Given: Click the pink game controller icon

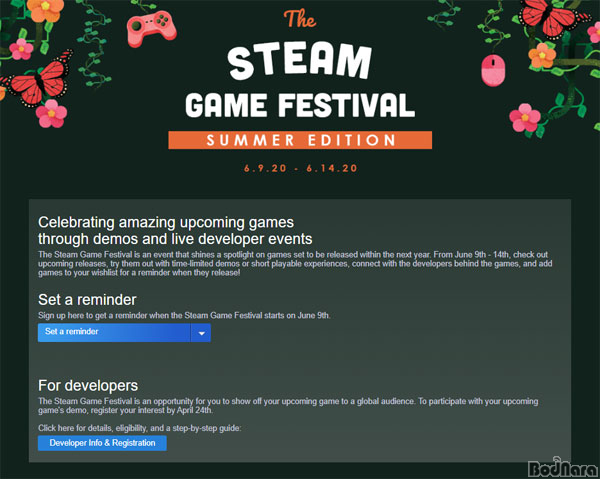Looking at the screenshot, I should [x=152, y=29].
